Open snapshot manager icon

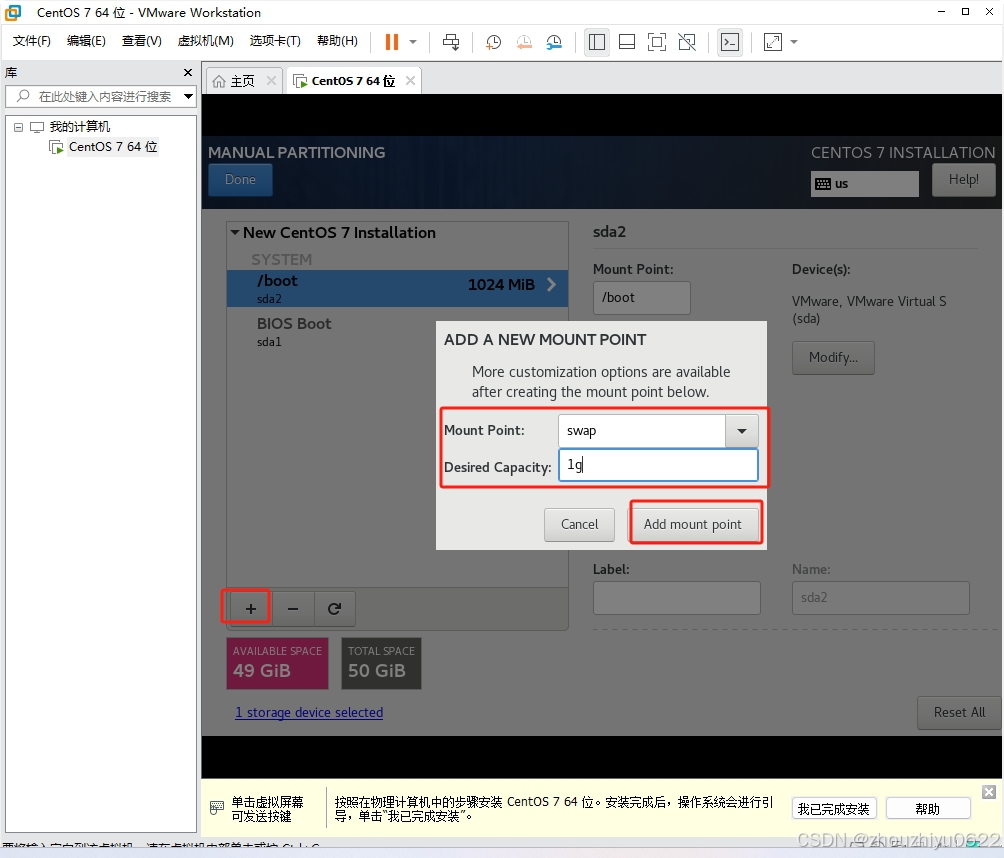coord(554,42)
